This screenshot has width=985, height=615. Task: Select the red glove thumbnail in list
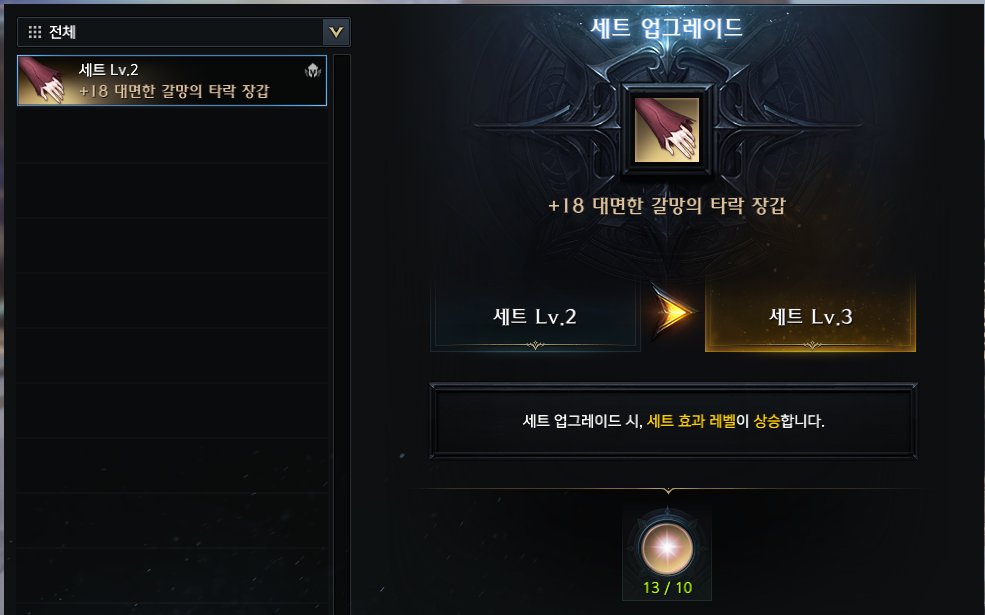point(43,80)
